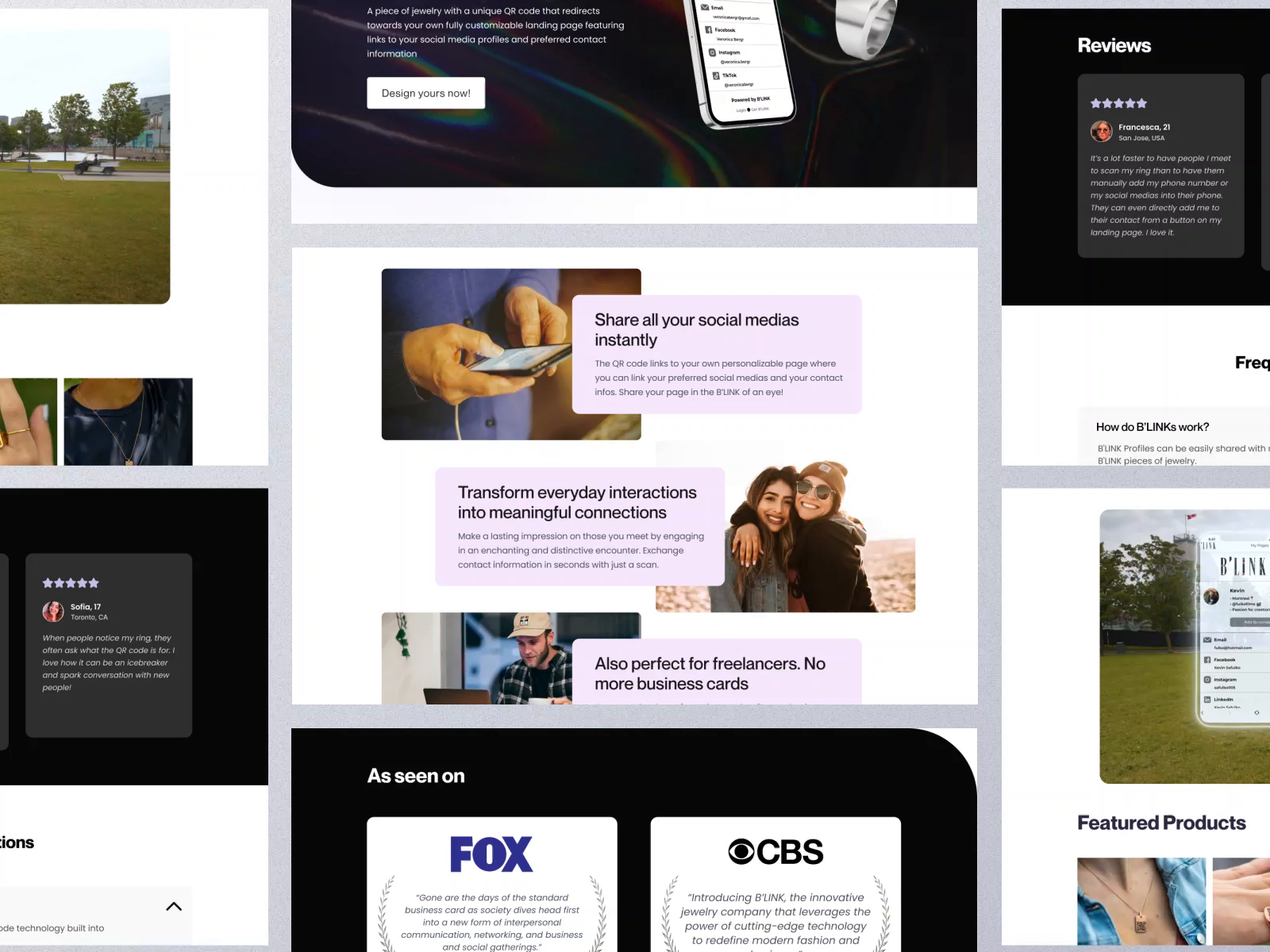Click the silver ring image in hero
Viewport: 1270px width, 952px height.
(x=868, y=32)
